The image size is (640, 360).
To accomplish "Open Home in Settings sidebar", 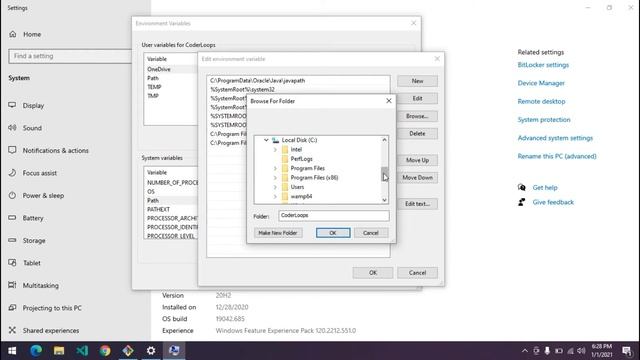I will point(32,34).
